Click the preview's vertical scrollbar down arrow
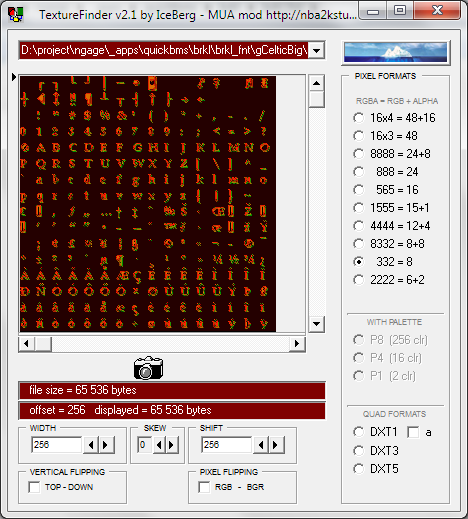Screen dimensions: 468x519 point(316,324)
